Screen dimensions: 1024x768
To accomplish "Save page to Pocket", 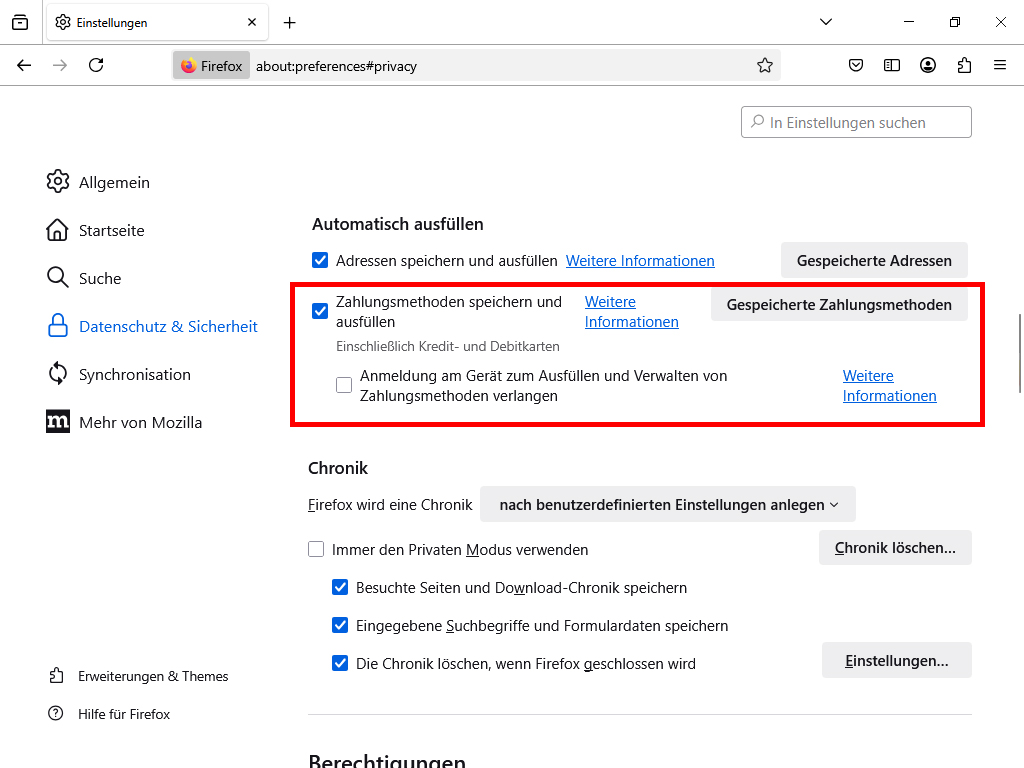I will [x=856, y=65].
